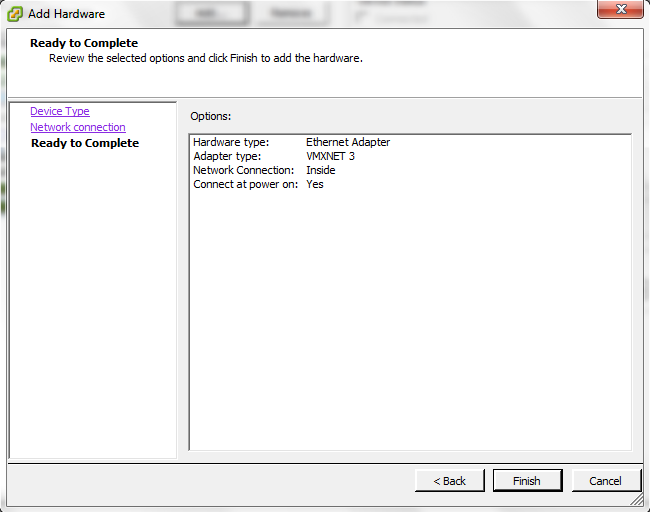Go to the Device Type step

tap(59, 111)
